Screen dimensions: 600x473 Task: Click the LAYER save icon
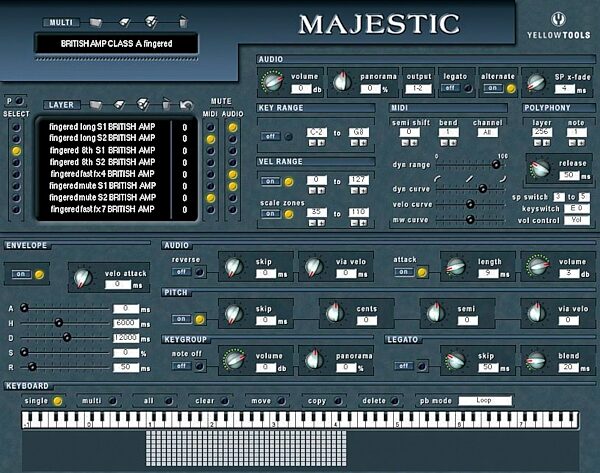point(120,104)
